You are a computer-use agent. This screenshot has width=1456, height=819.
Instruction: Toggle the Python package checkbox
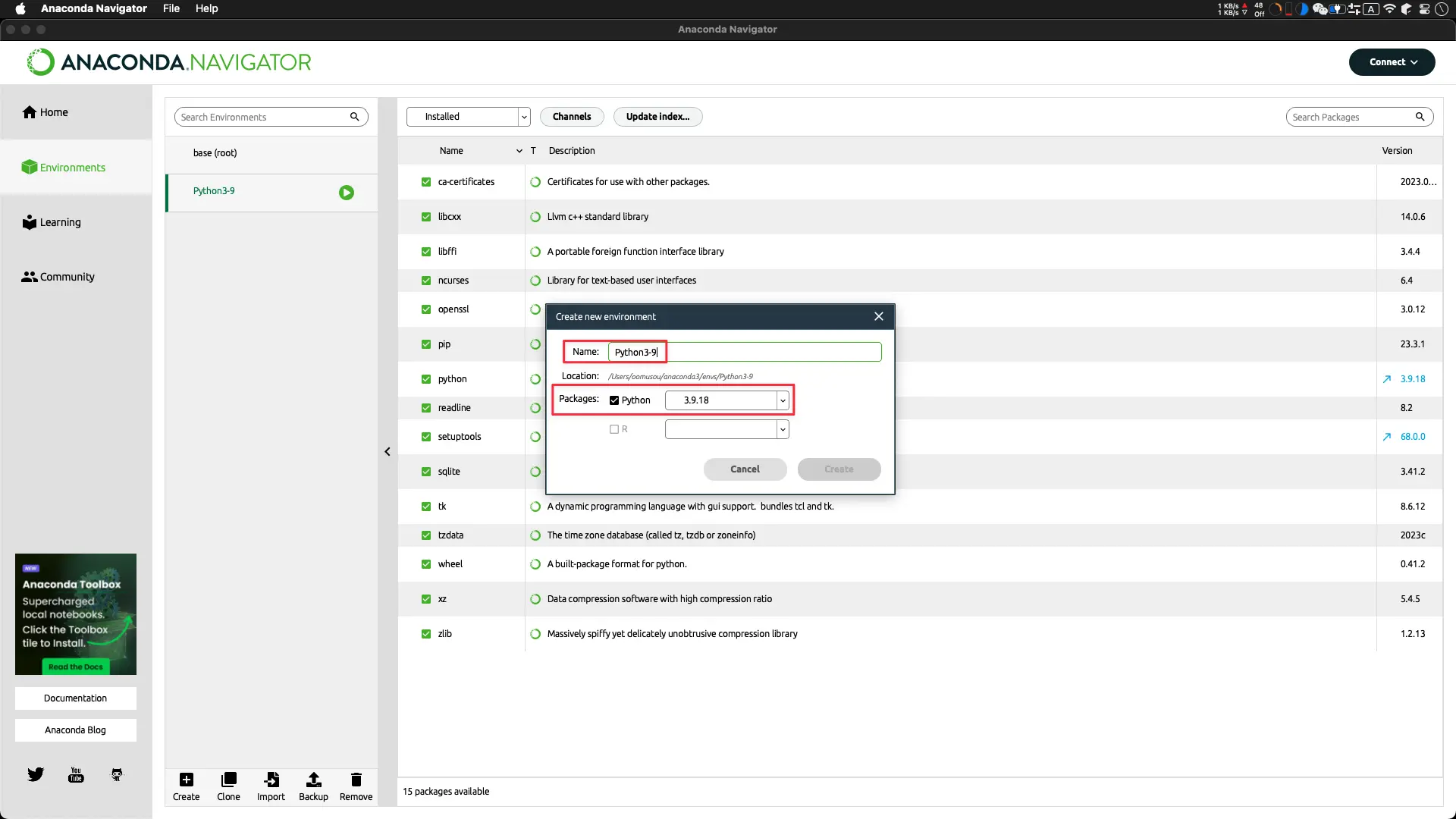614,400
